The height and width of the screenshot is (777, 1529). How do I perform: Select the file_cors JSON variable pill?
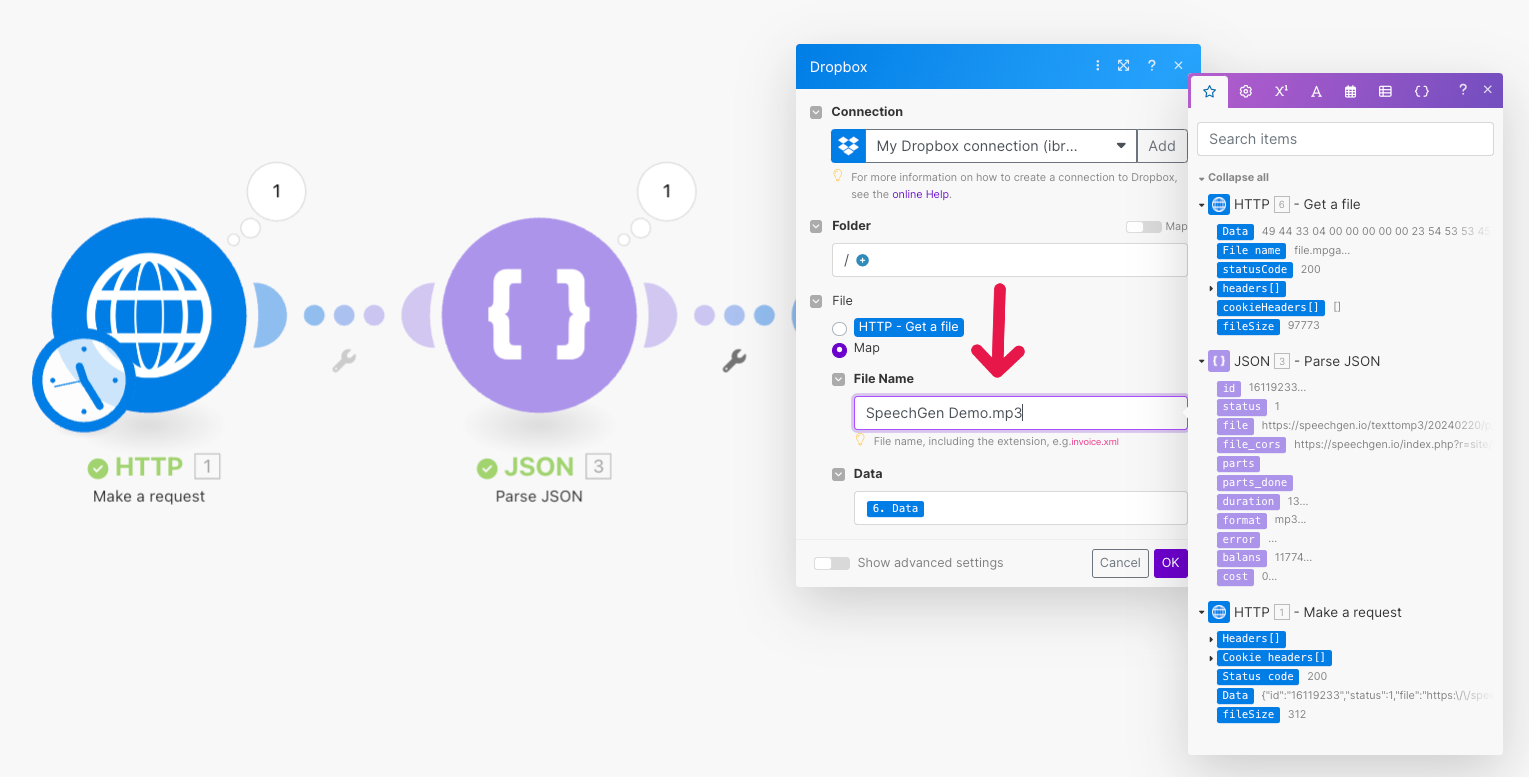click(1251, 445)
